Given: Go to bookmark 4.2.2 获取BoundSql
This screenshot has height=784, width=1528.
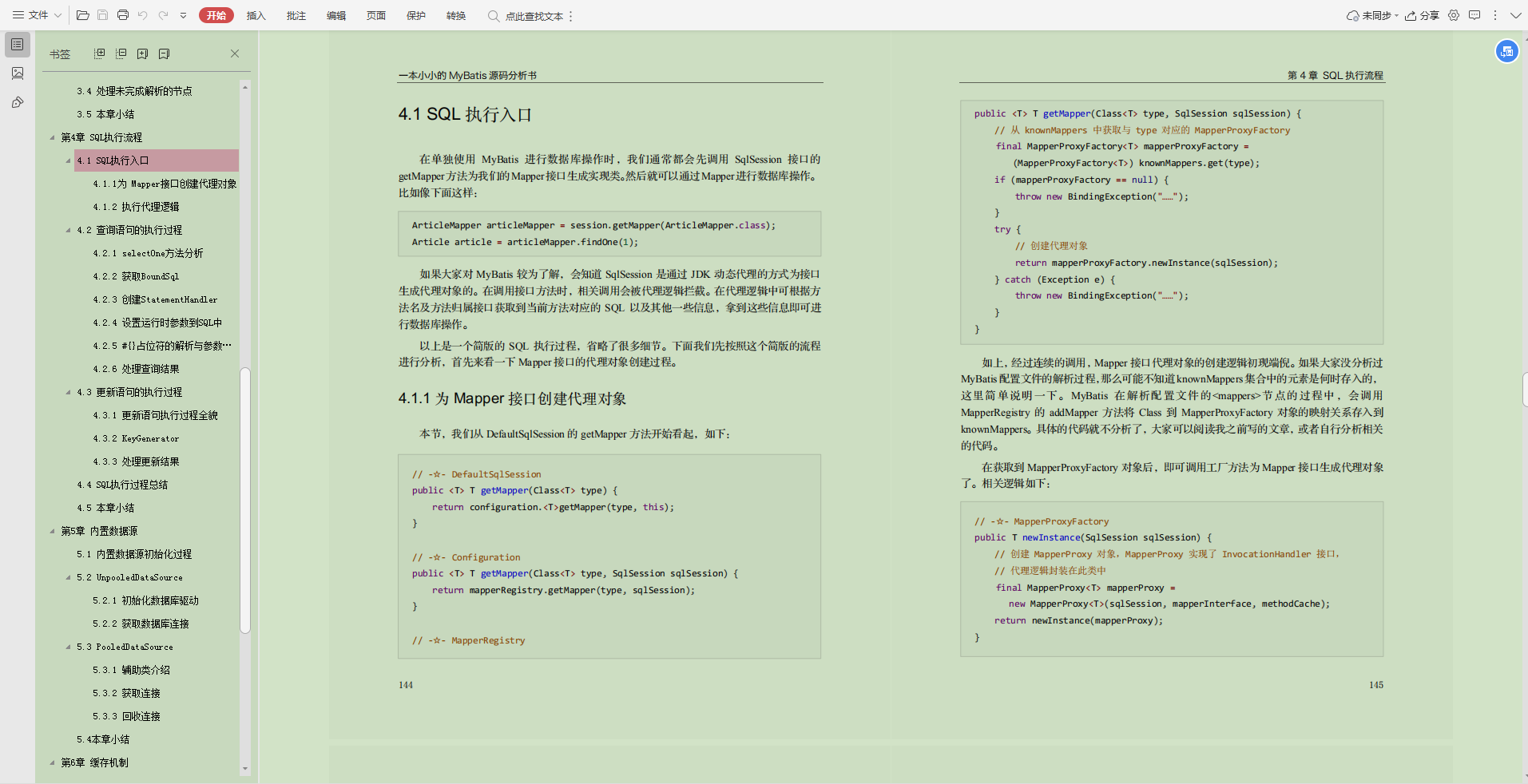Looking at the screenshot, I should 136,276.
